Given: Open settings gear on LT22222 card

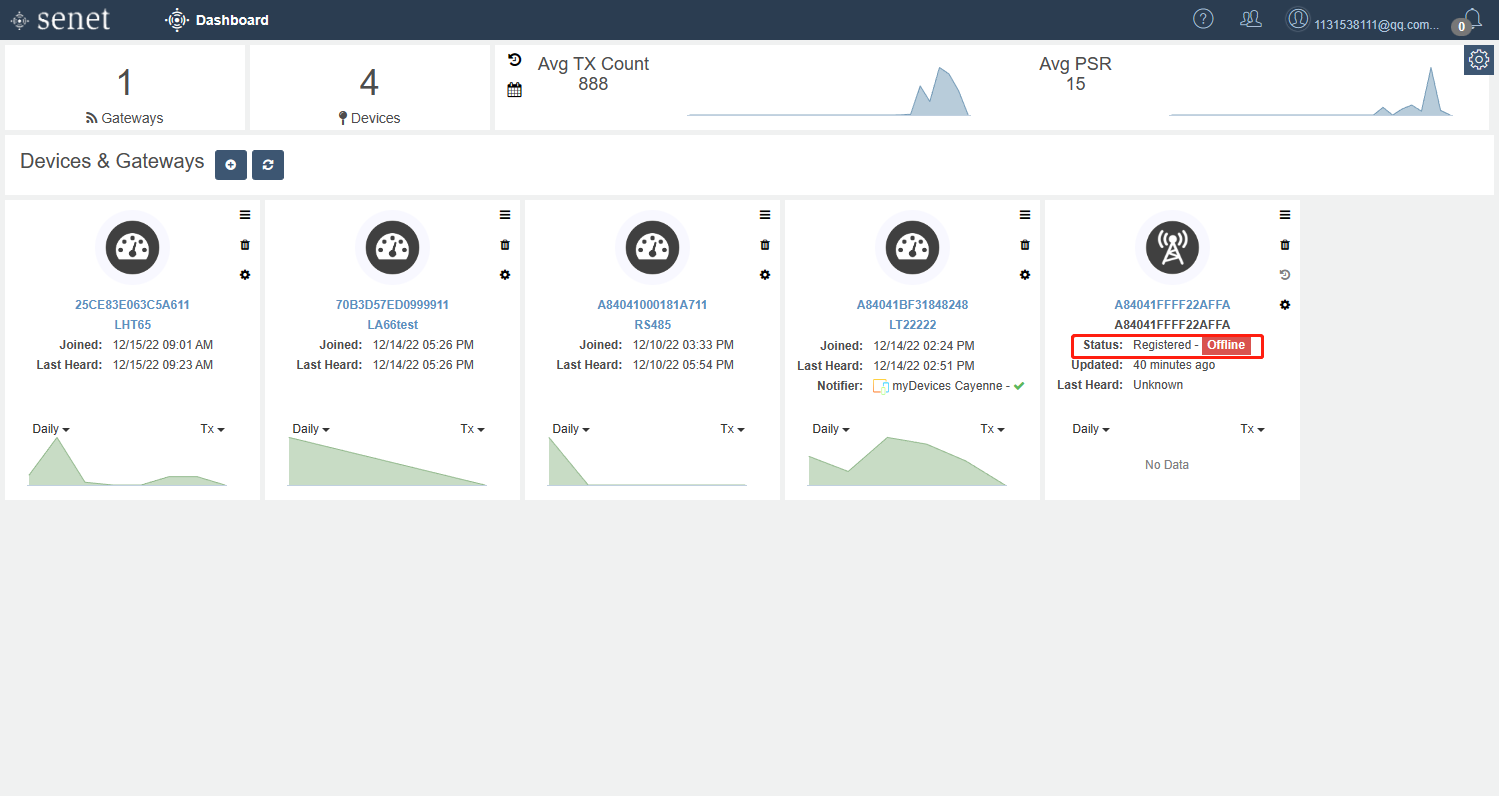Looking at the screenshot, I should pyautogui.click(x=1025, y=275).
